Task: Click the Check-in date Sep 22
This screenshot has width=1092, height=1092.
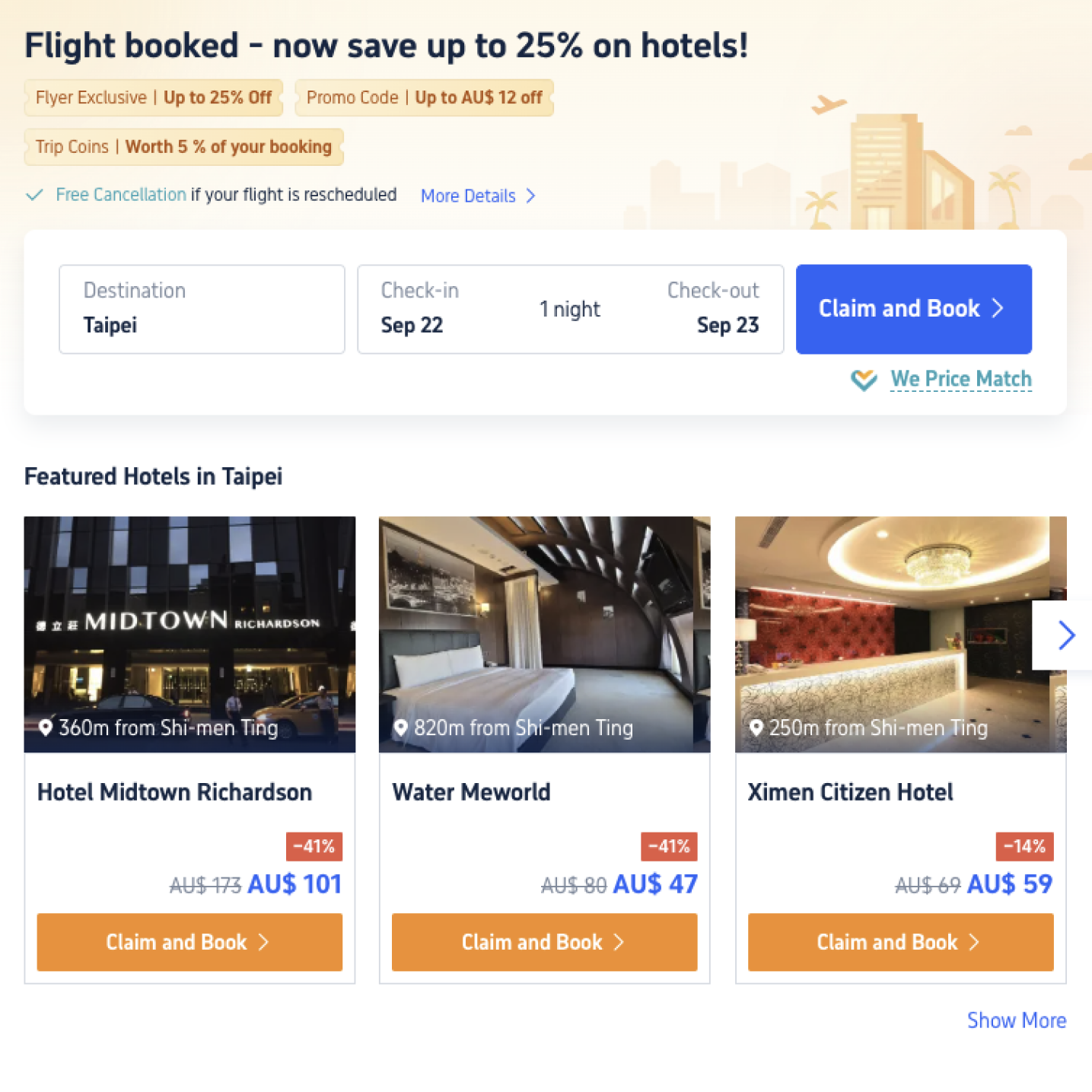Action: click(x=412, y=325)
